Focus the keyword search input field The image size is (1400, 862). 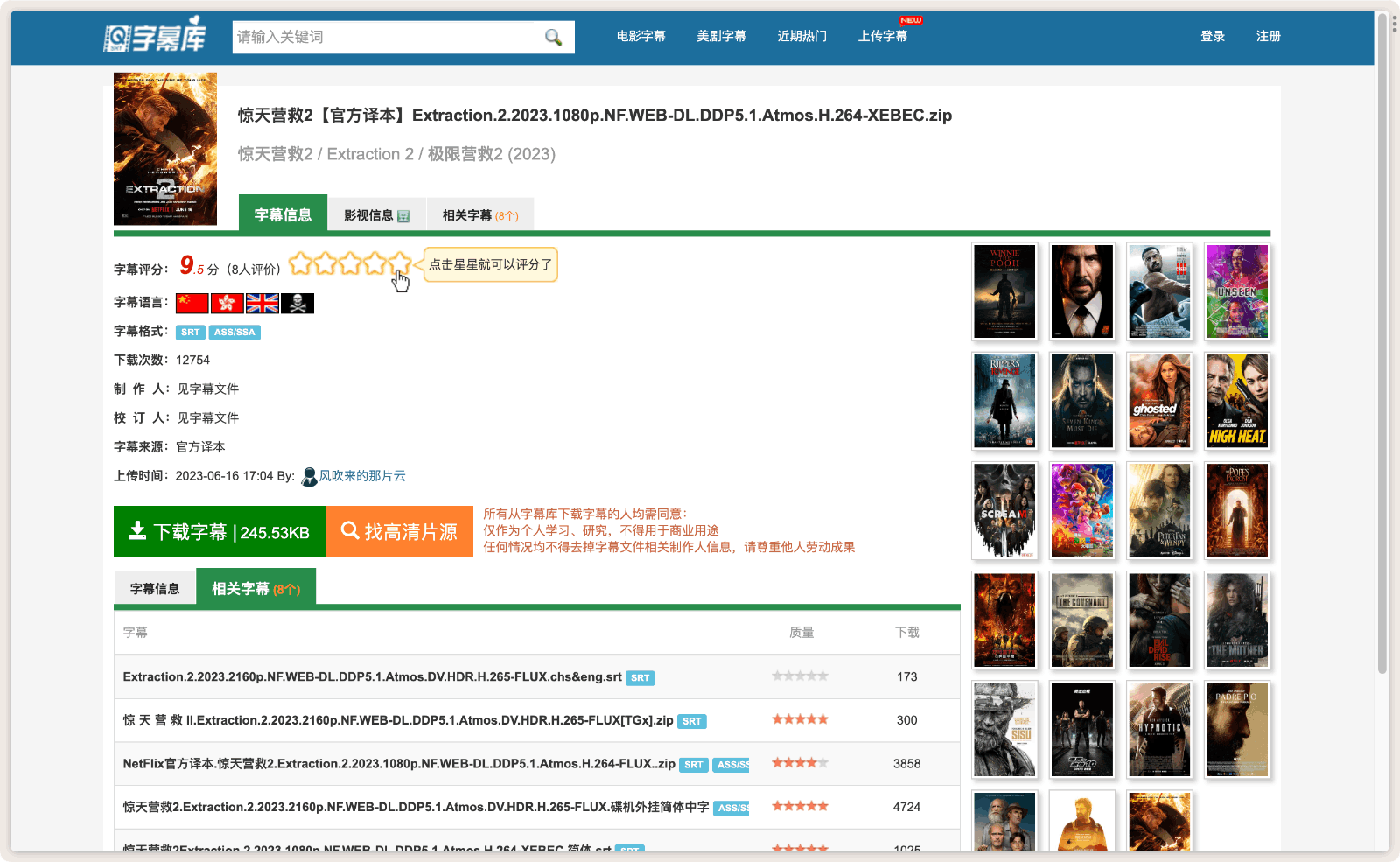[x=385, y=37]
